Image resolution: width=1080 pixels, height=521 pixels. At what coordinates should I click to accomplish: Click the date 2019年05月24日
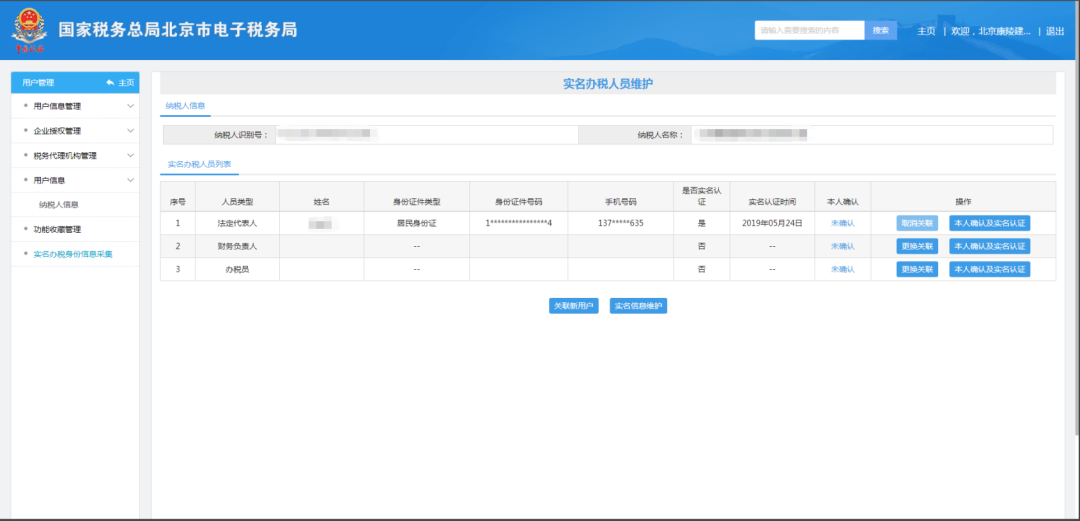click(772, 223)
